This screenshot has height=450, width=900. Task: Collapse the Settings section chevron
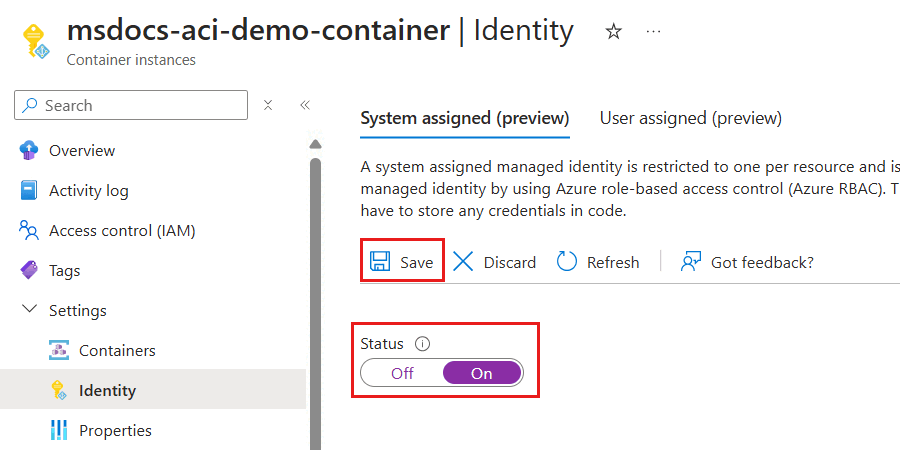tap(29, 310)
